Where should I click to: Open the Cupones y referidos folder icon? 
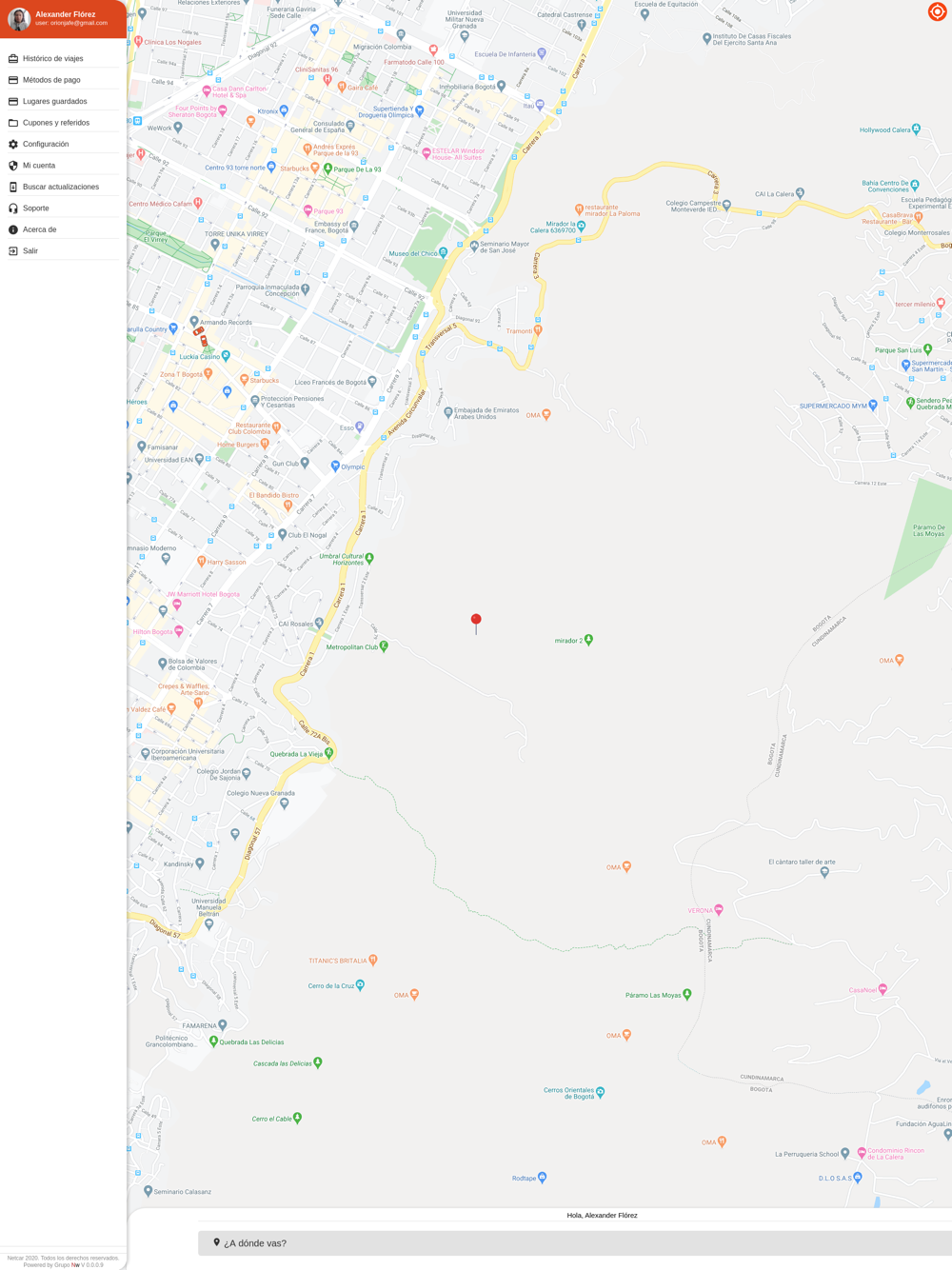pos(13,123)
